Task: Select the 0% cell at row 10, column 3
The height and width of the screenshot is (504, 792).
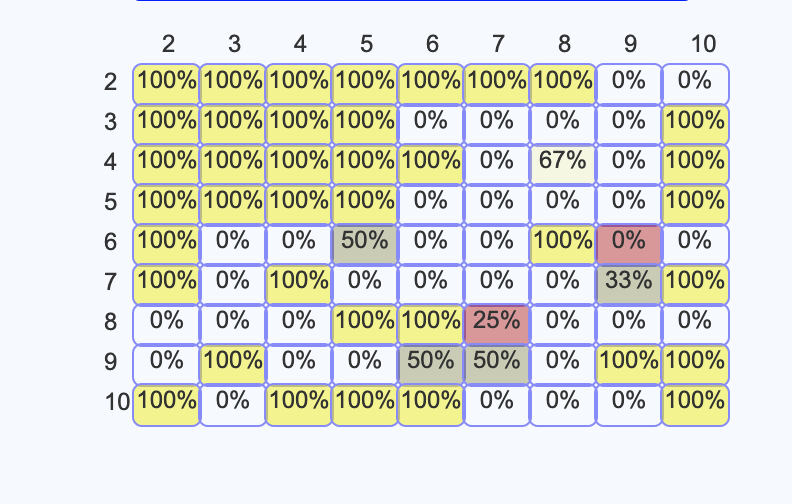Action: 233,405
